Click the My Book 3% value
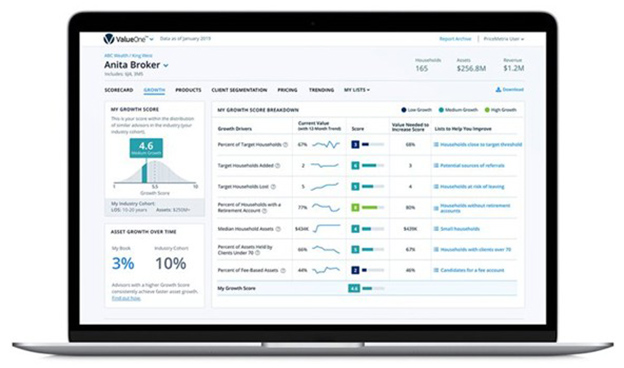The height and width of the screenshot is (368, 624). pyautogui.click(x=123, y=263)
